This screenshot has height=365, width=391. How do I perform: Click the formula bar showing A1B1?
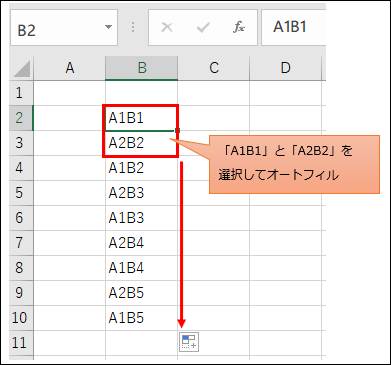[294, 27]
